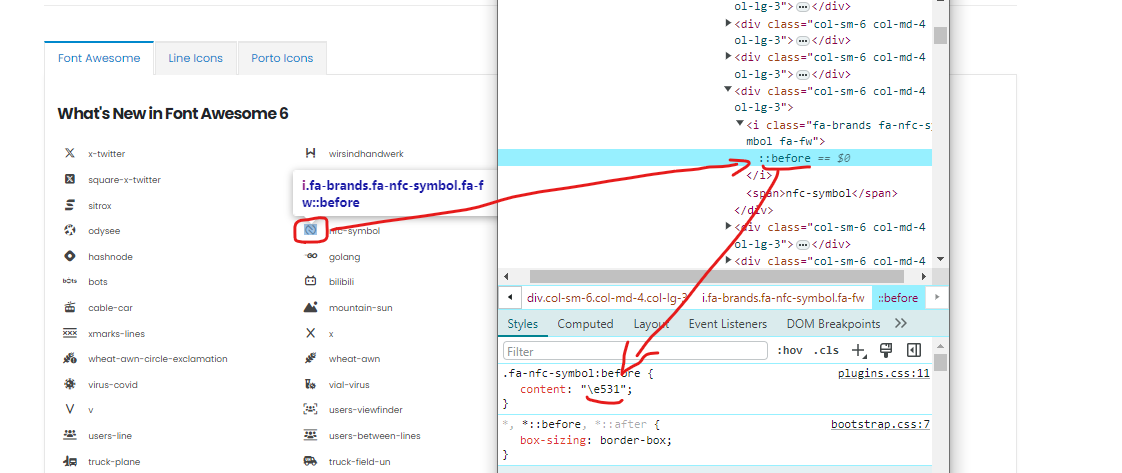Open the Layout tab
1122x473 pixels.
651,323
